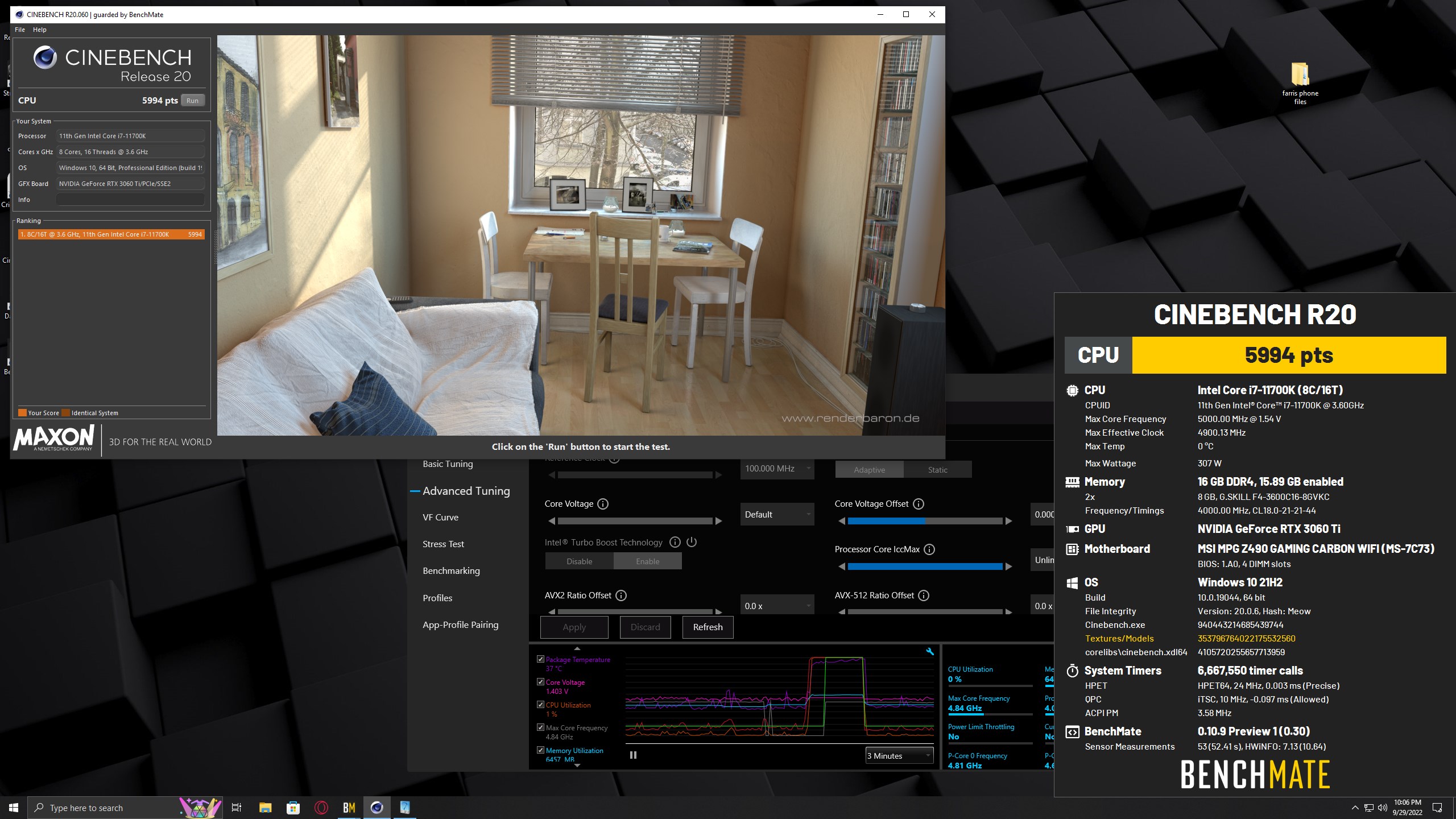Viewport: 1456px width, 819px height.
Task: Open the farris phone files folder
Action: click(x=1300, y=84)
